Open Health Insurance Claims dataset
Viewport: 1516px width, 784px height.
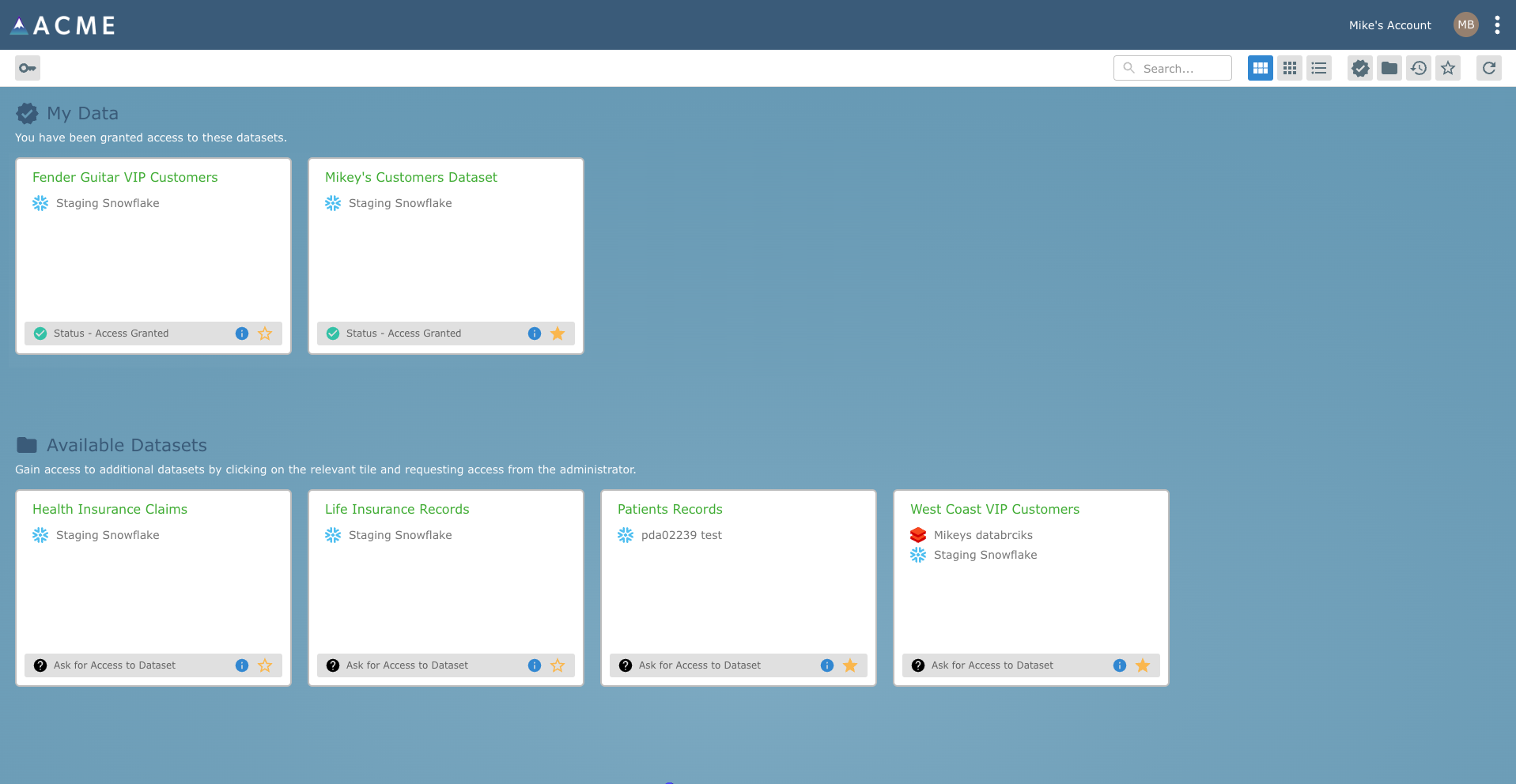(x=110, y=509)
